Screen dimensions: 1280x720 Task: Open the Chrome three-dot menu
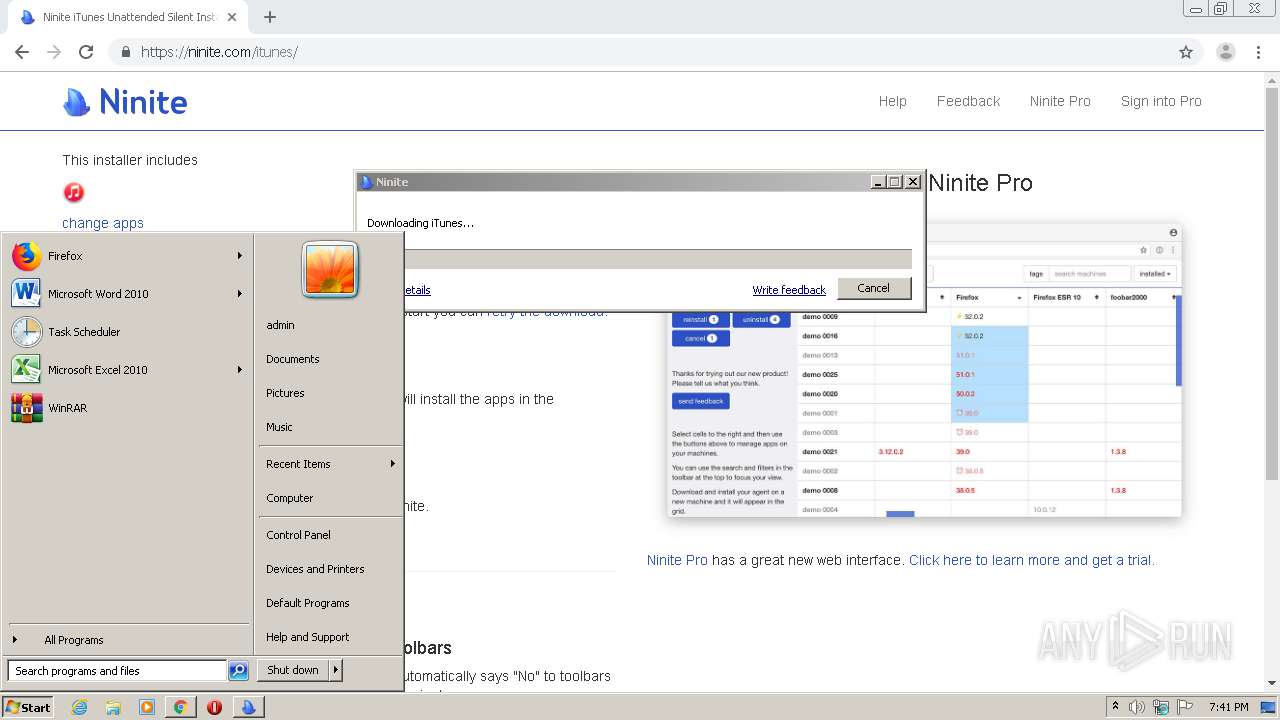1258,52
